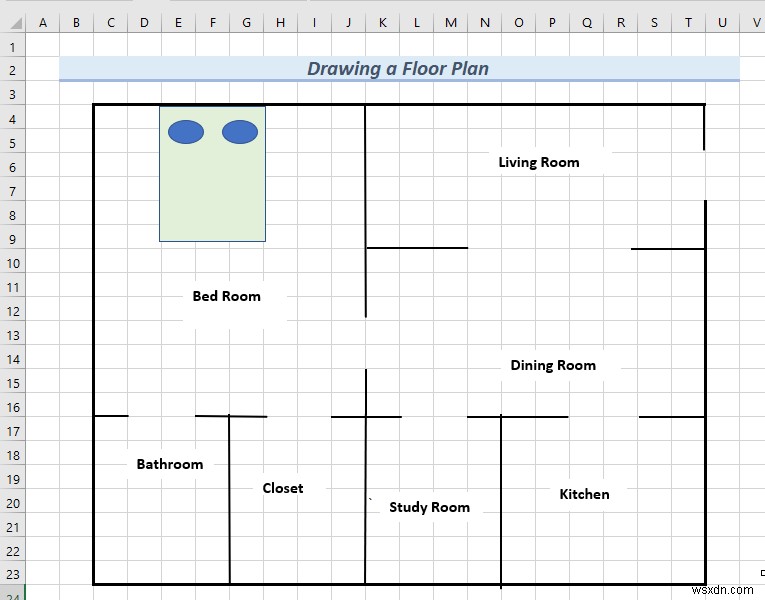This screenshot has height=600, width=765.
Task: Select column U header
Action: tap(723, 22)
